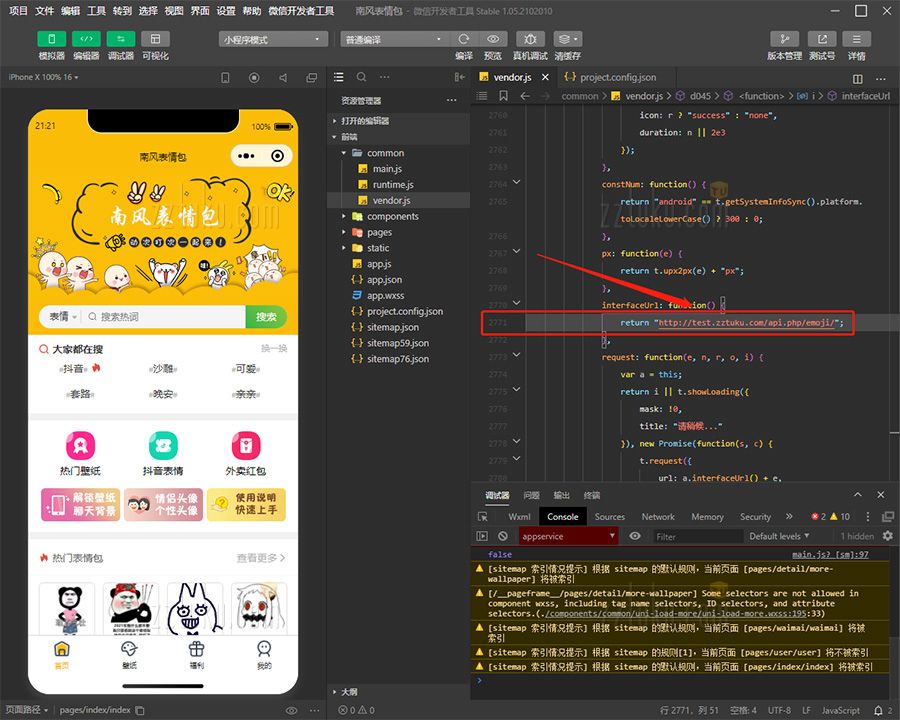Click the 编译 compile refresh icon
Image resolution: width=900 pixels, height=720 pixels.
464,39
